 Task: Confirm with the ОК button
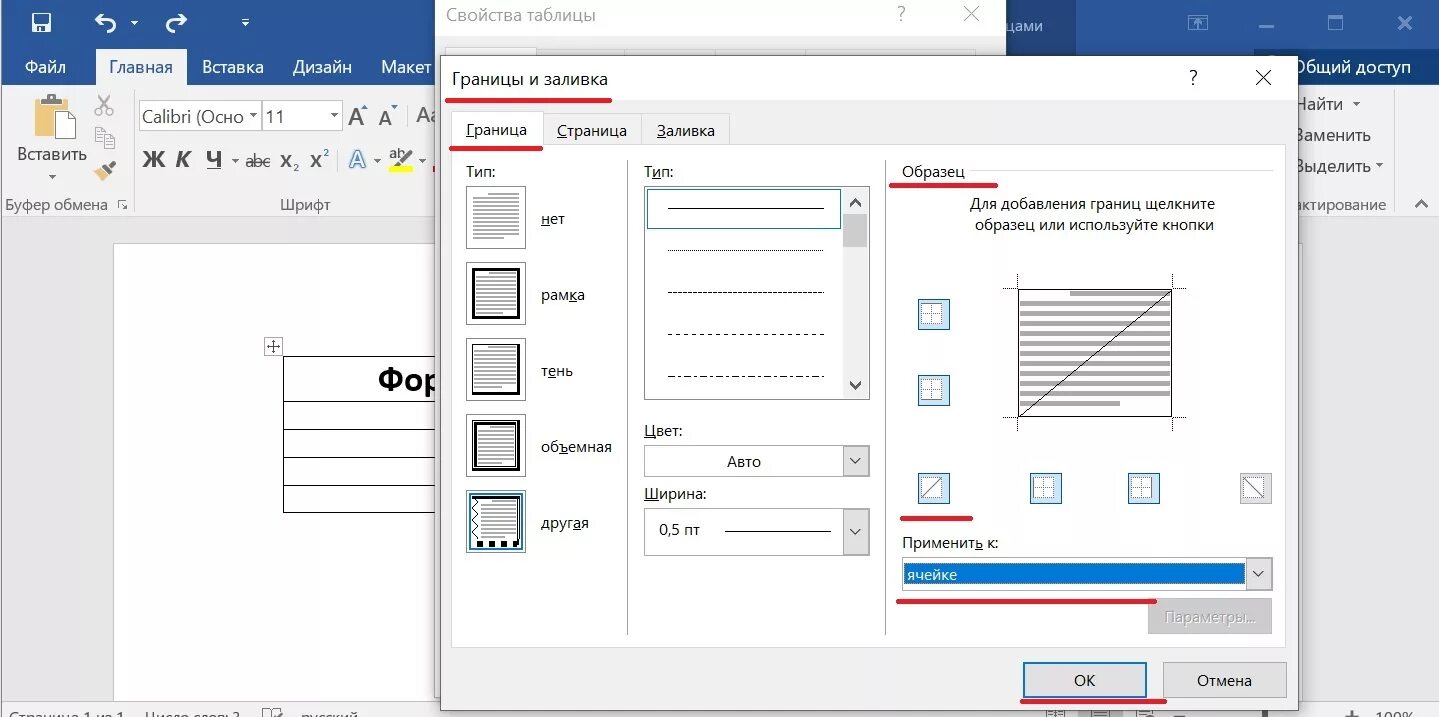click(1085, 680)
